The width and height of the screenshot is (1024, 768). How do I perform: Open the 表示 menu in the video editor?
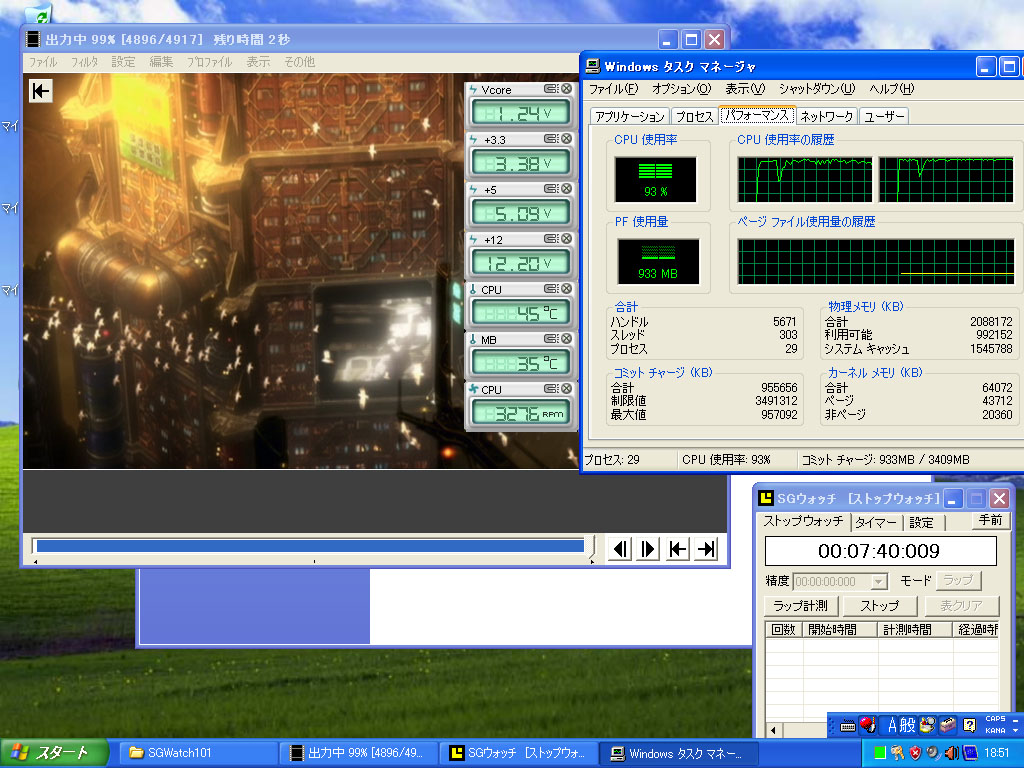click(258, 62)
